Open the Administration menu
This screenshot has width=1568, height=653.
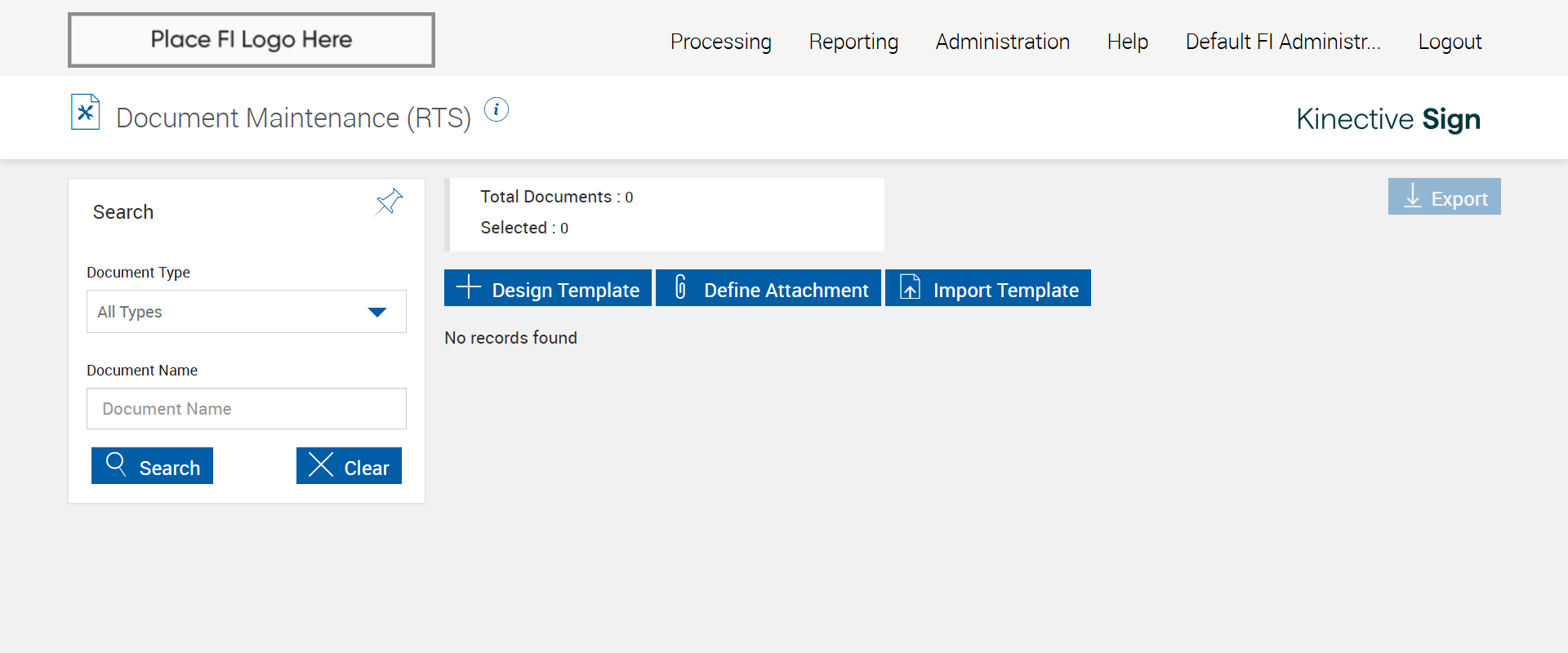pos(1002,42)
